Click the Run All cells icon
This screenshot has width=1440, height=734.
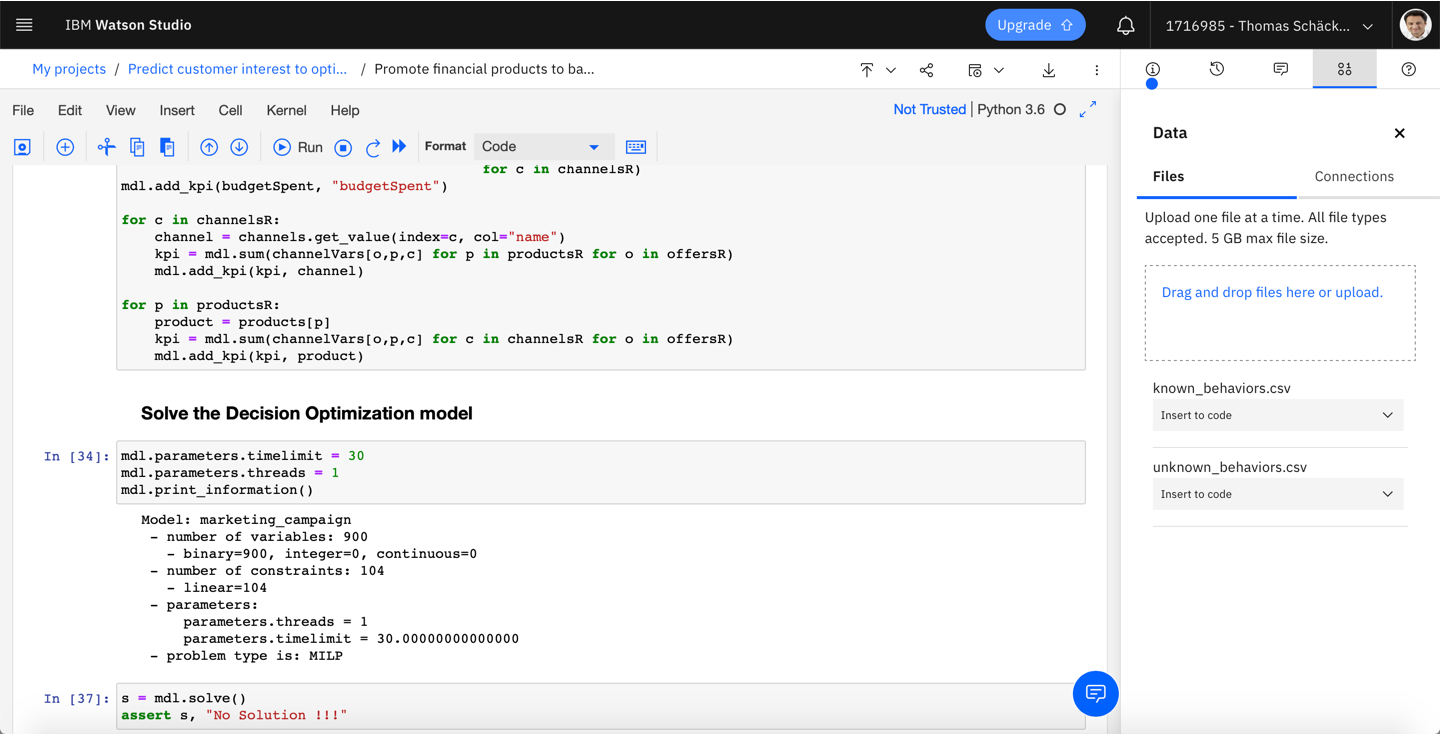click(x=398, y=146)
